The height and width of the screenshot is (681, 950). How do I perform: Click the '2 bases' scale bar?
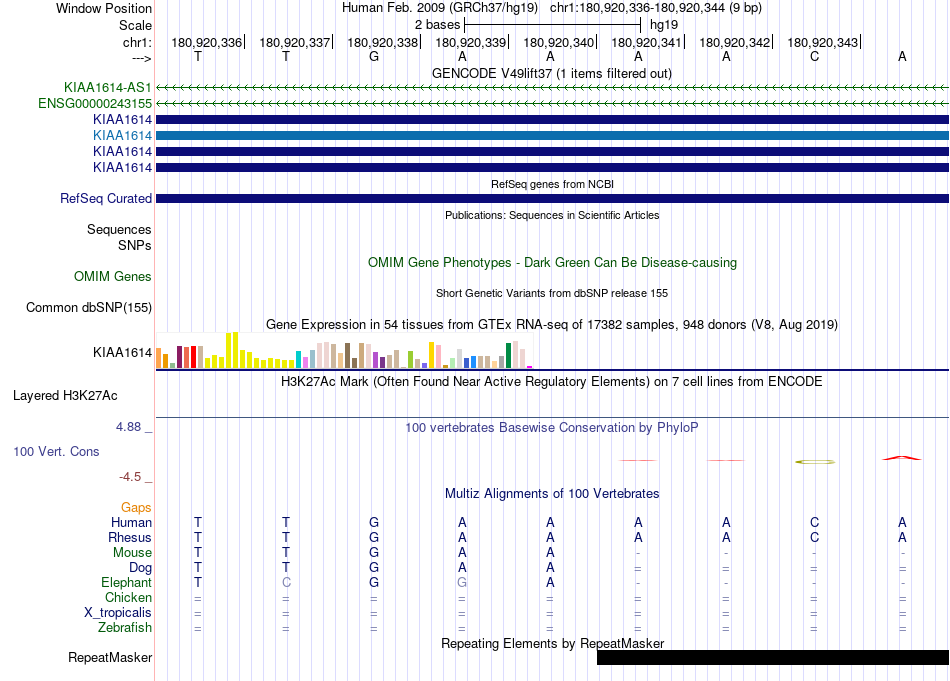(x=552, y=25)
